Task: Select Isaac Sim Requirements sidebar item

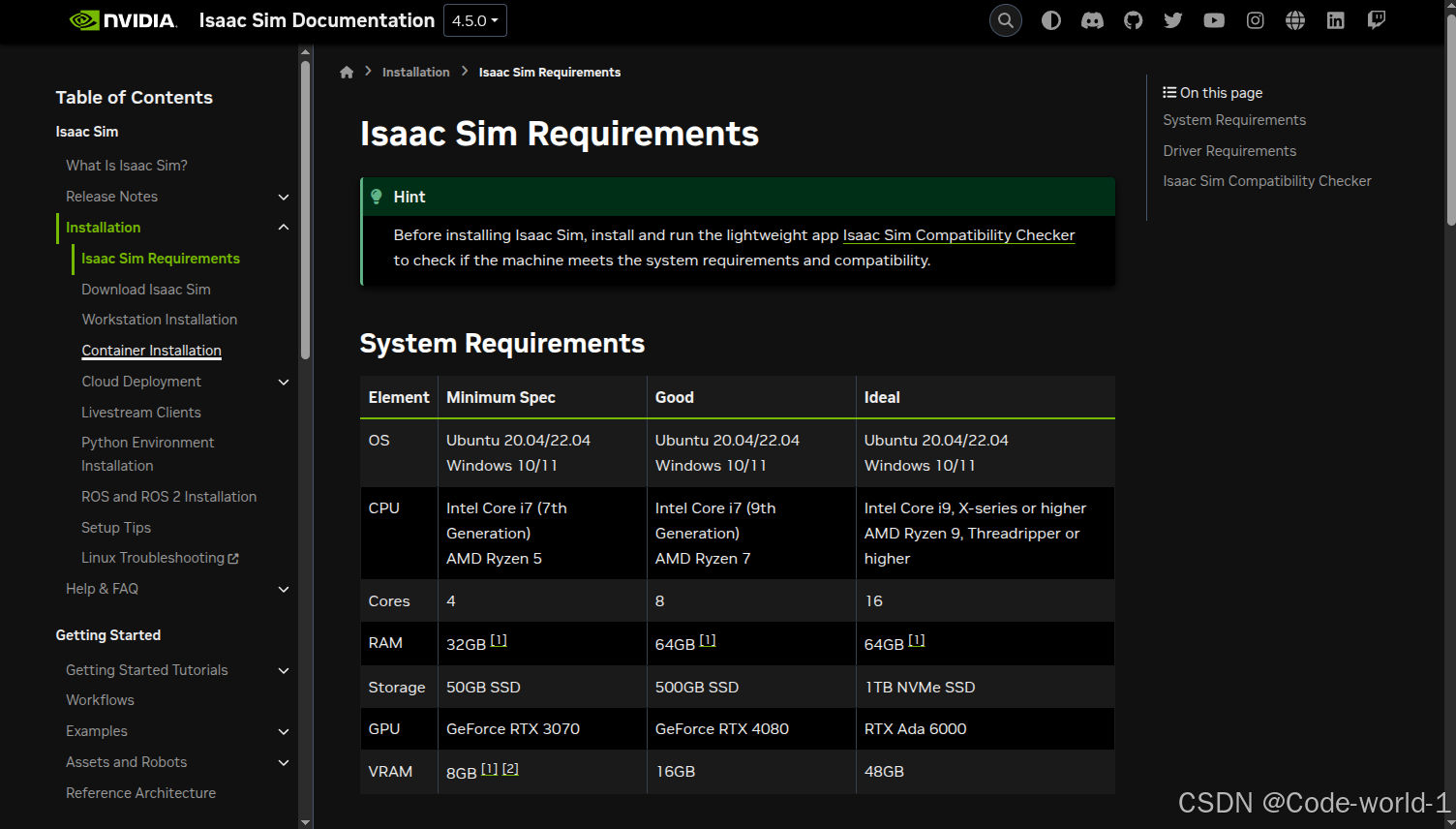Action: pyautogui.click(x=161, y=259)
